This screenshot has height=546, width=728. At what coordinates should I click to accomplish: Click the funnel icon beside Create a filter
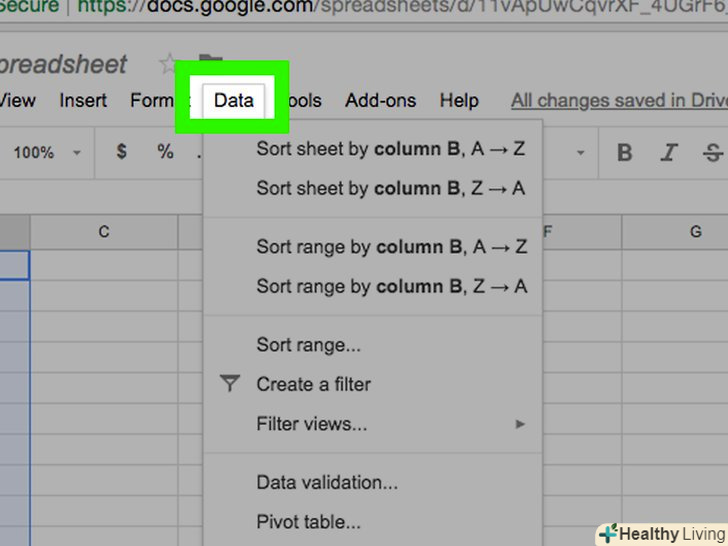click(x=230, y=383)
